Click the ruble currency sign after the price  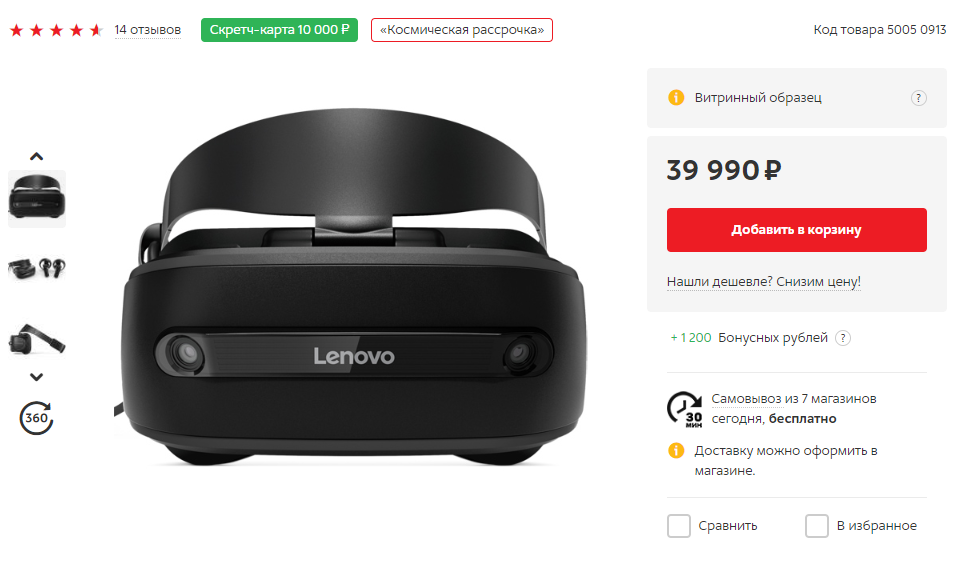772,170
